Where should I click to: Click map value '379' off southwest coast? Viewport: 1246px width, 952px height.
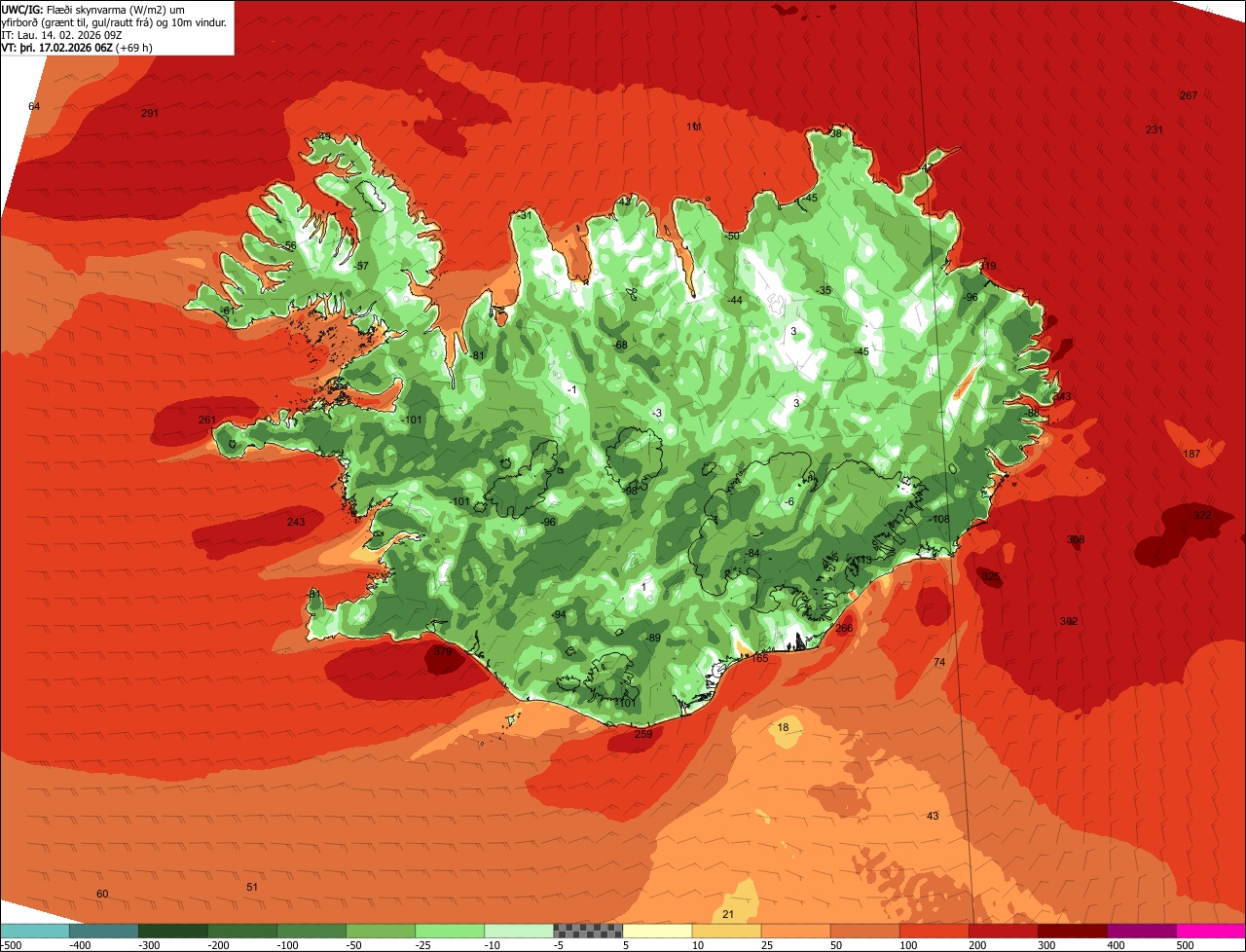[443, 651]
